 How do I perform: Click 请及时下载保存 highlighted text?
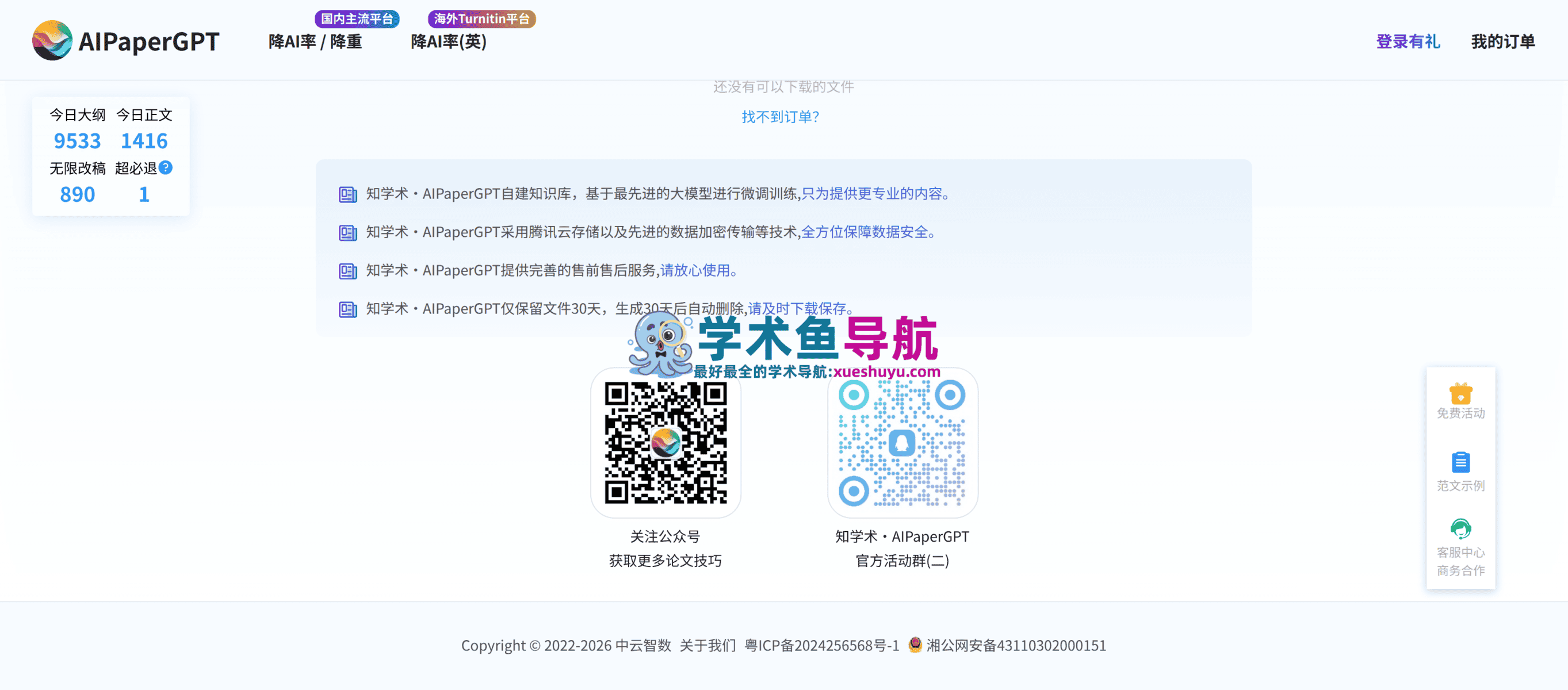801,309
